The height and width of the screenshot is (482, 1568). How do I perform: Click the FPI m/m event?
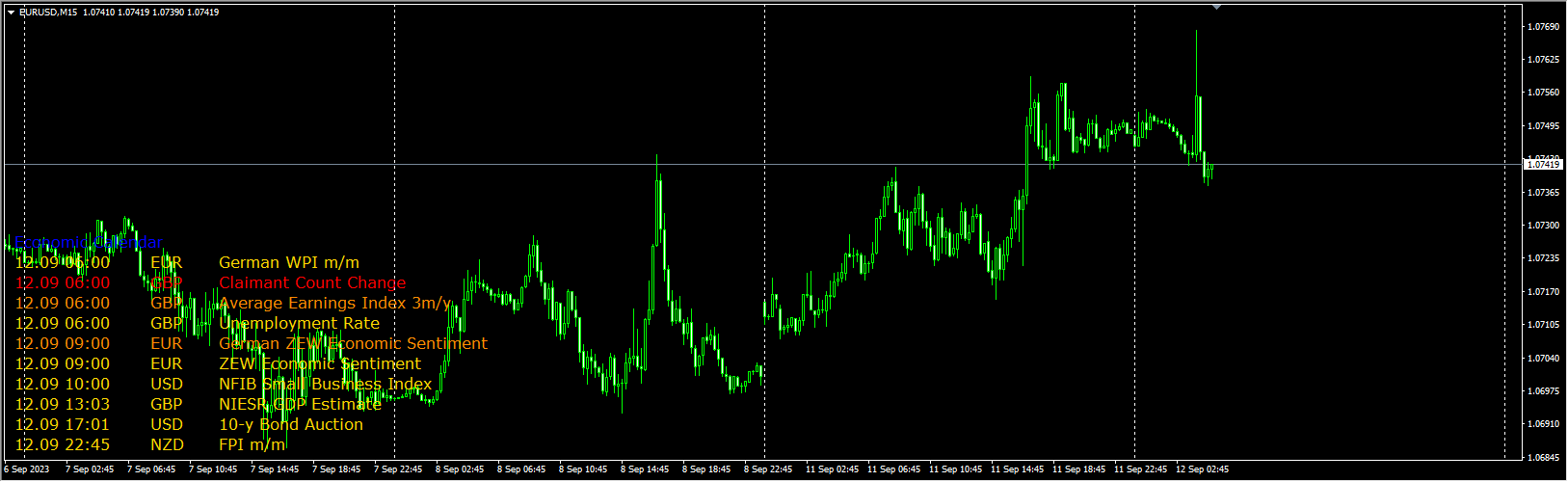[252, 444]
